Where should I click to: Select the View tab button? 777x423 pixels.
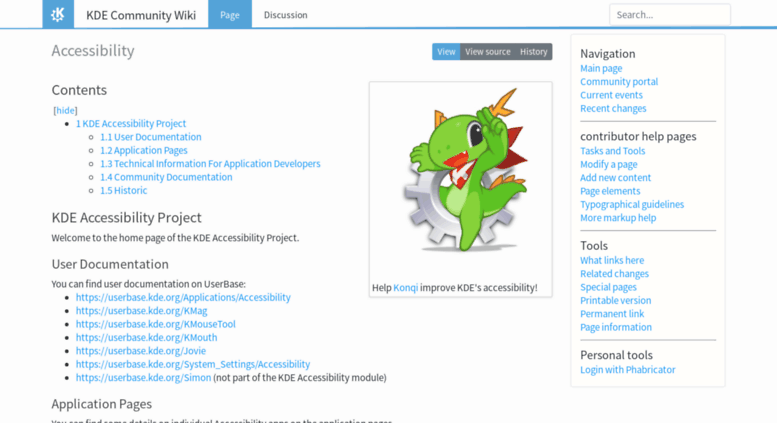pos(446,52)
